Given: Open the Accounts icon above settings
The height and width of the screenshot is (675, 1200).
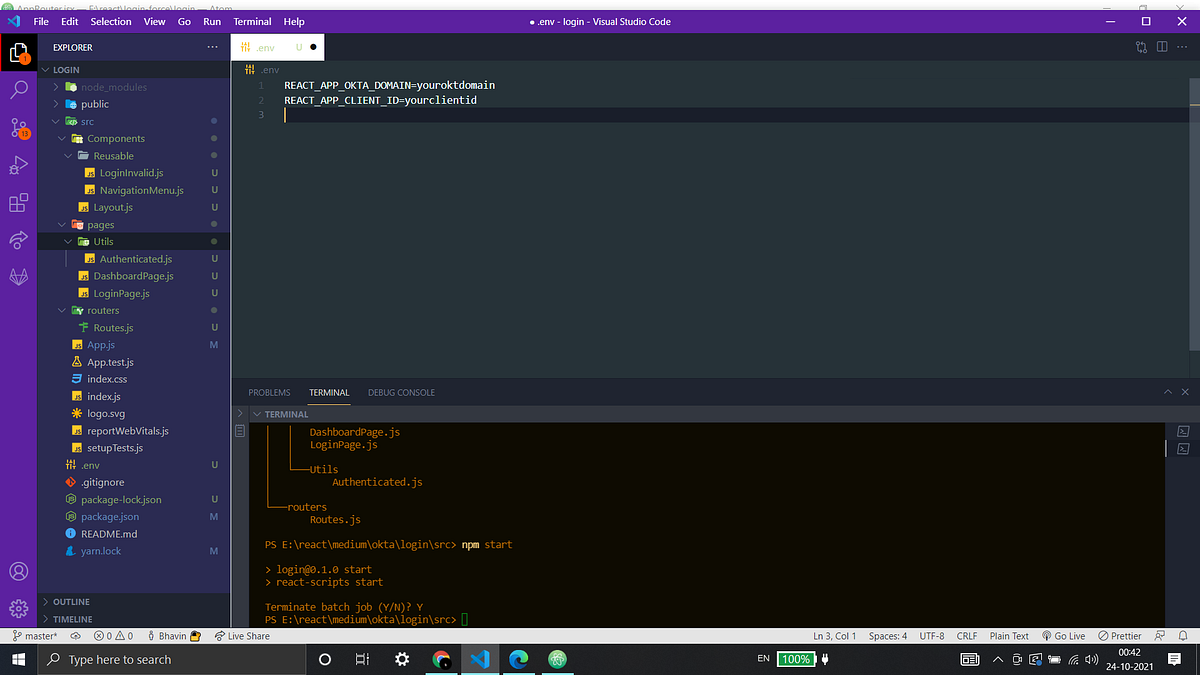Looking at the screenshot, I should 18,571.
